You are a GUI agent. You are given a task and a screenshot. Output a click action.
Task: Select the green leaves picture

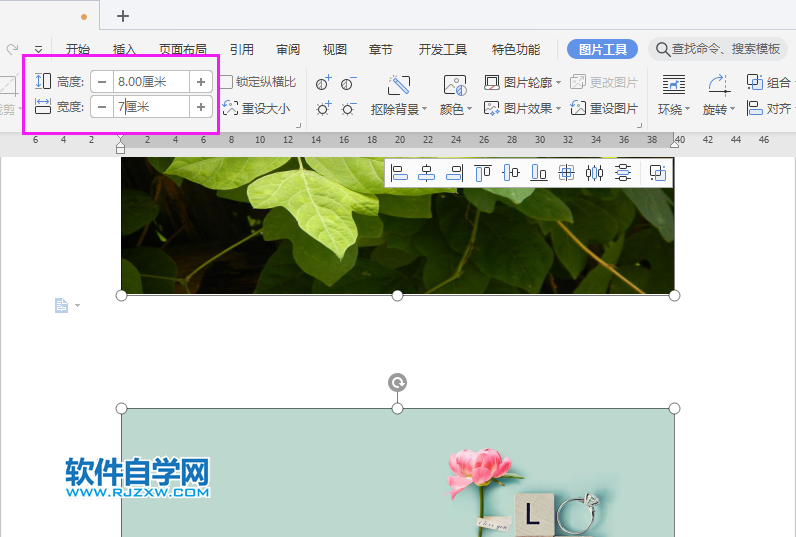[397, 225]
